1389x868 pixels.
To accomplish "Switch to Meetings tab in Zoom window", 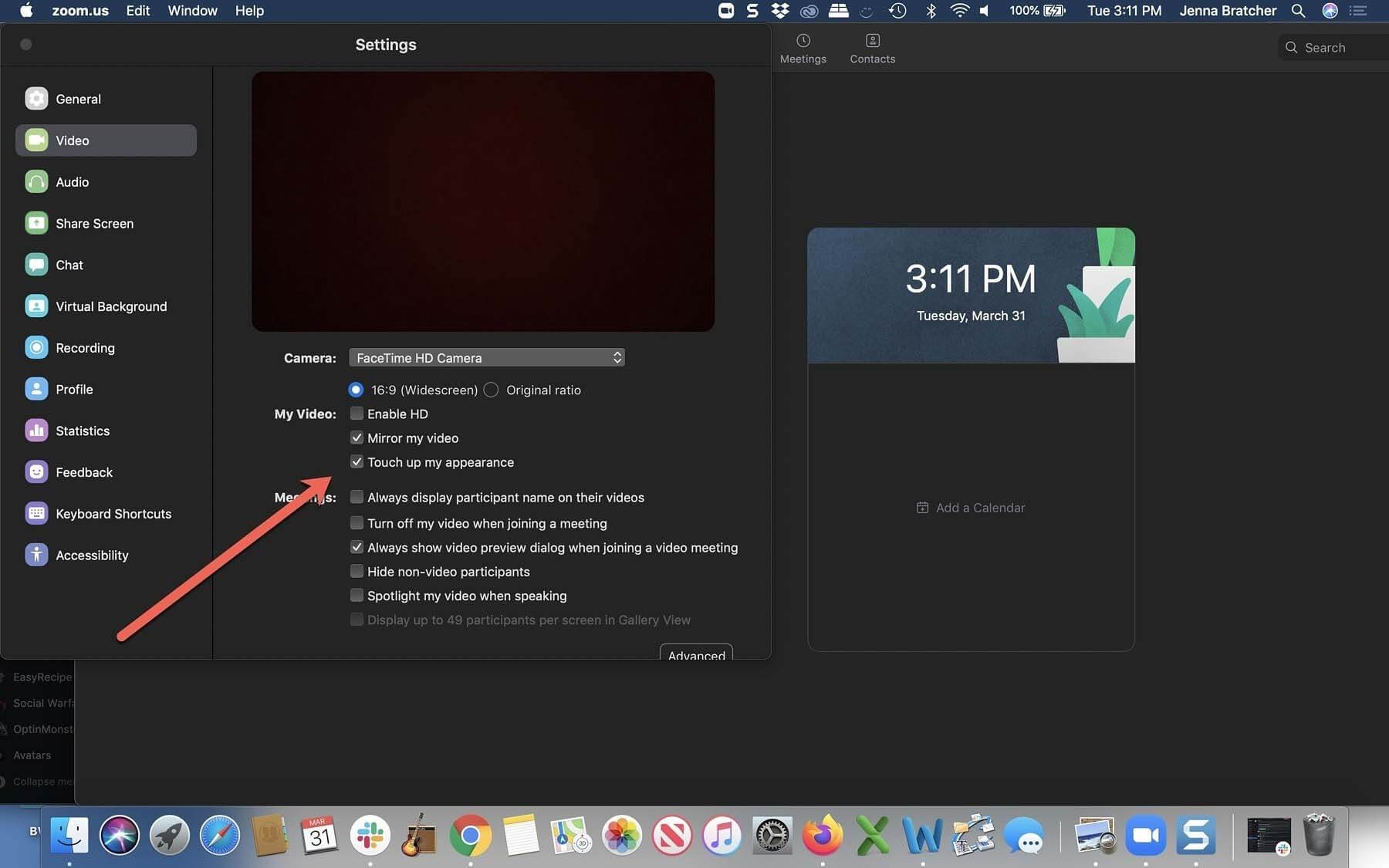I will (803, 49).
